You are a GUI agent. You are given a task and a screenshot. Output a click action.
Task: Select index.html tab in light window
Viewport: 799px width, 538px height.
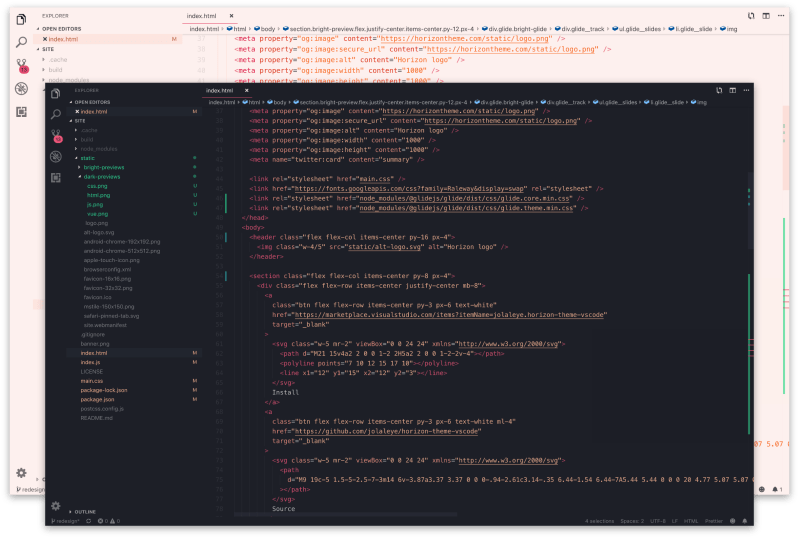[202, 16]
